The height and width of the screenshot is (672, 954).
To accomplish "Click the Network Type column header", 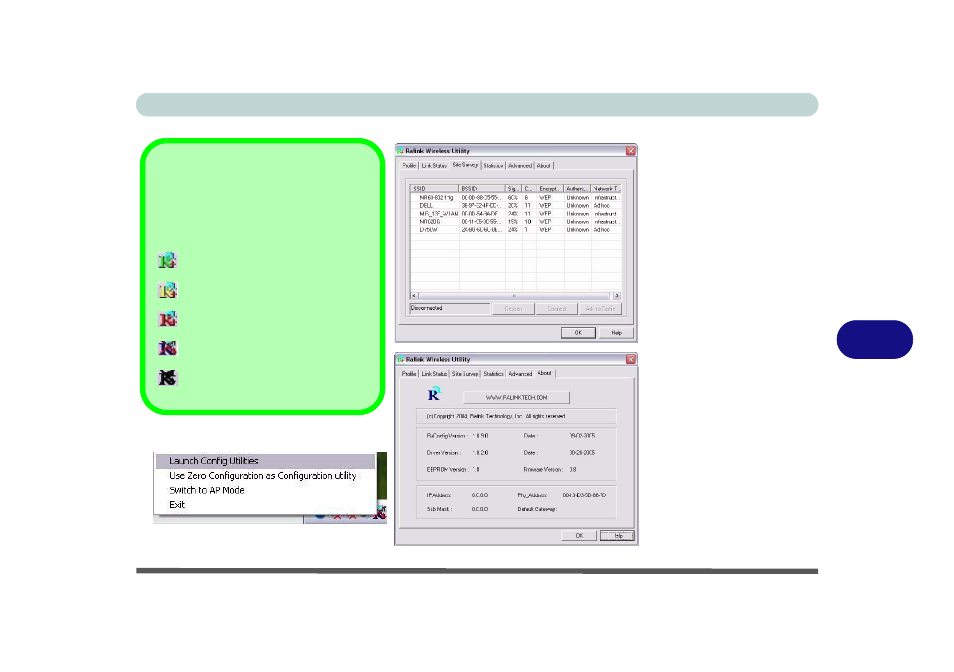I will 606,189.
